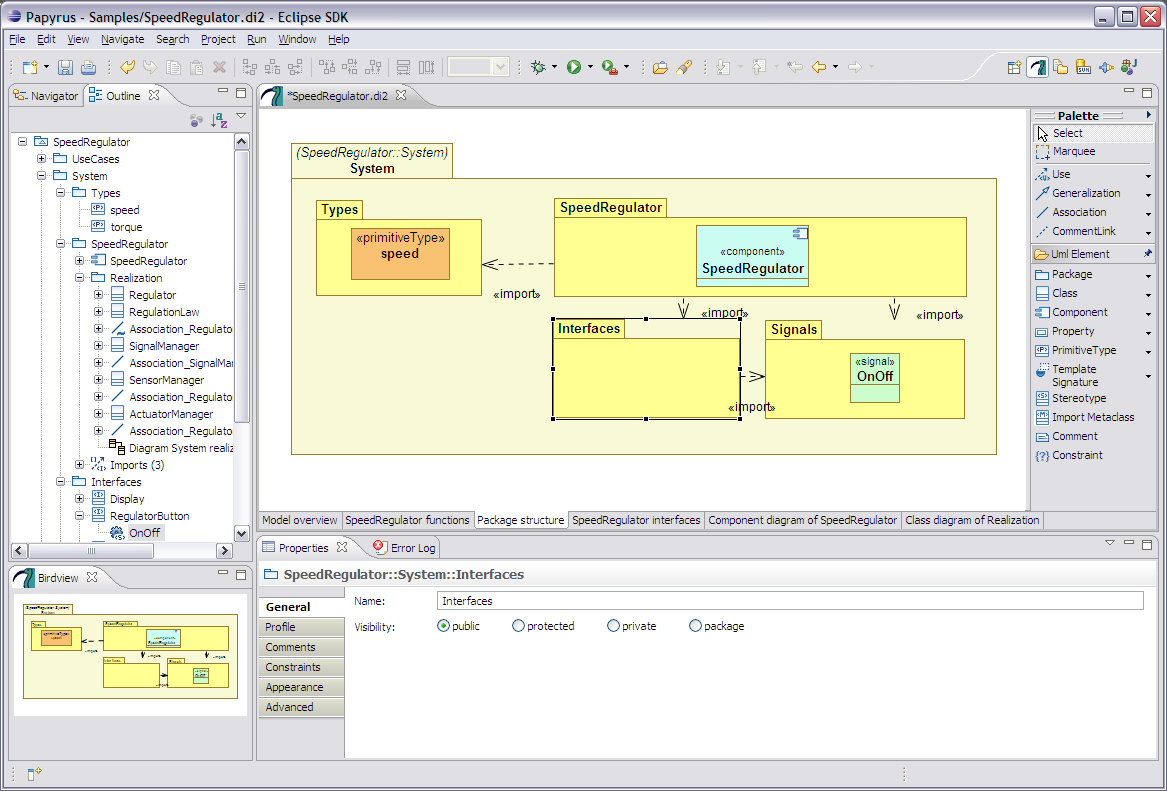Click the Print icon in the toolbar
The height and width of the screenshot is (791, 1167).
pos(88,68)
